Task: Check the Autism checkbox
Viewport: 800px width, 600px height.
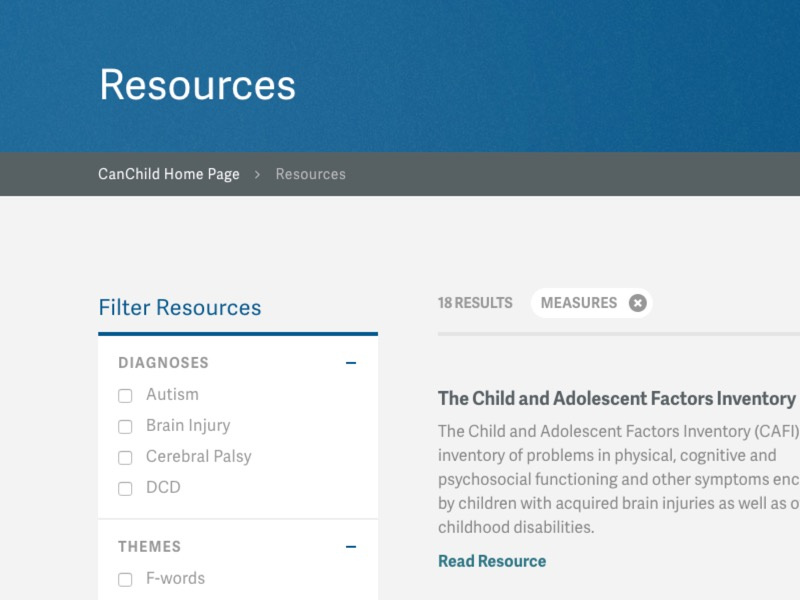Action: click(125, 396)
